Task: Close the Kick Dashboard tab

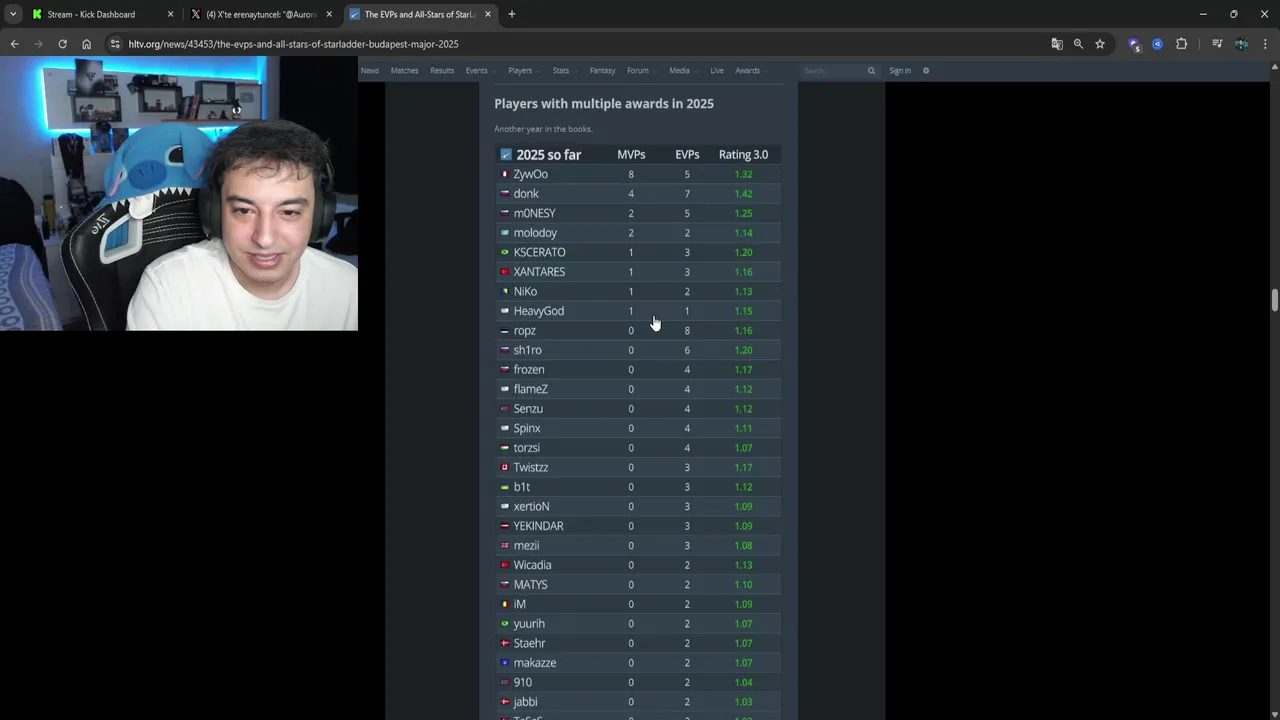Action: click(x=170, y=14)
